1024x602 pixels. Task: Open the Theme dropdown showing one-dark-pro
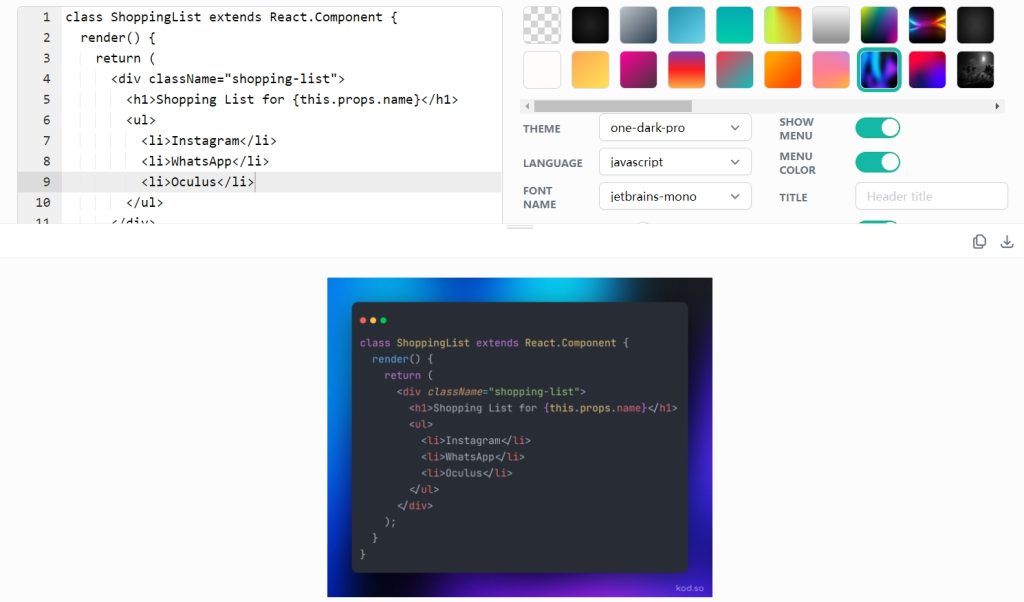click(675, 128)
